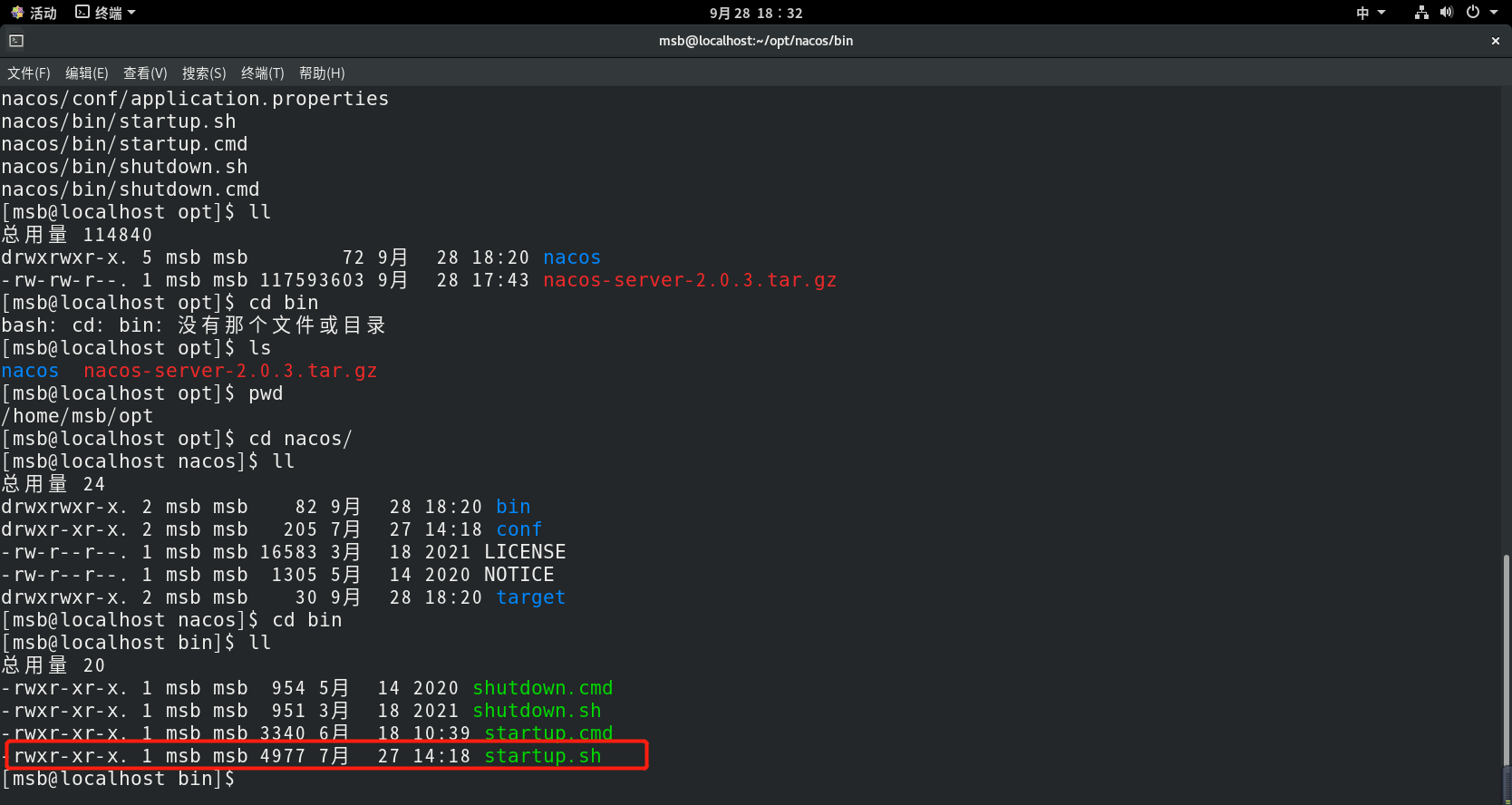Open the 帮助(H) help menu
This screenshot has height=805, width=1512.
(x=322, y=73)
